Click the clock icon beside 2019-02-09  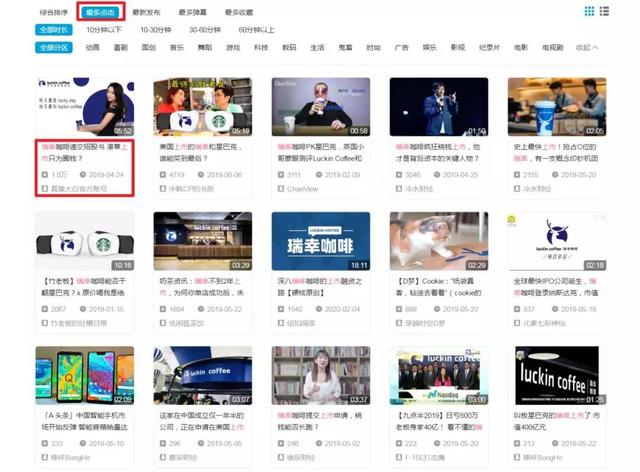pos(319,174)
